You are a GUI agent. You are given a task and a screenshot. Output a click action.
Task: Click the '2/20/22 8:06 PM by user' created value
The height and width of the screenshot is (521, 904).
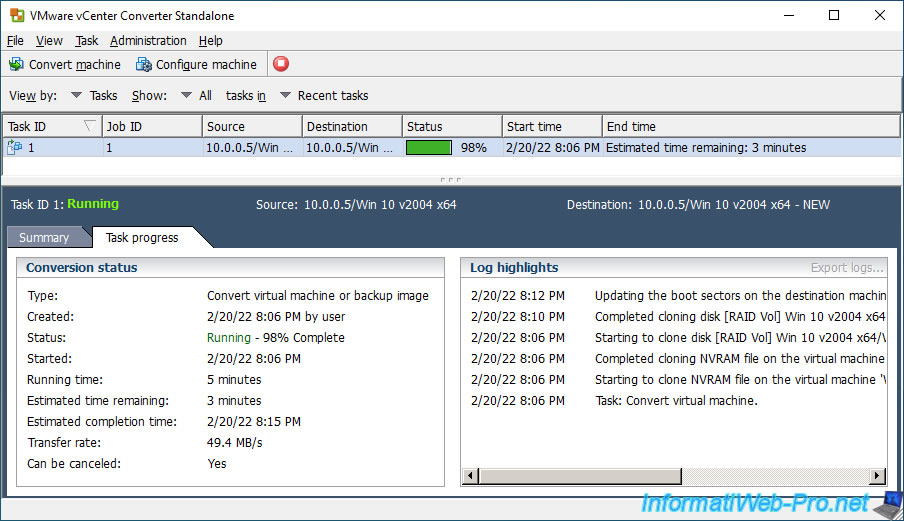(276, 316)
